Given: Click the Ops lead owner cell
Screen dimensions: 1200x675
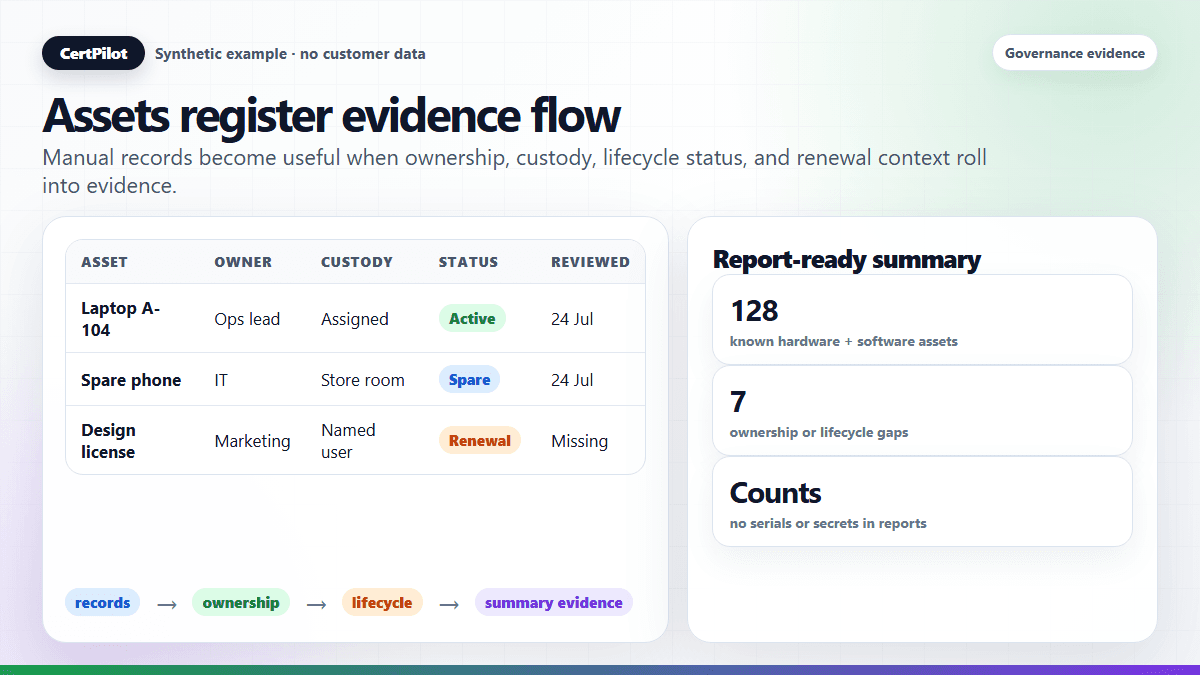Looking at the screenshot, I should 247,319.
